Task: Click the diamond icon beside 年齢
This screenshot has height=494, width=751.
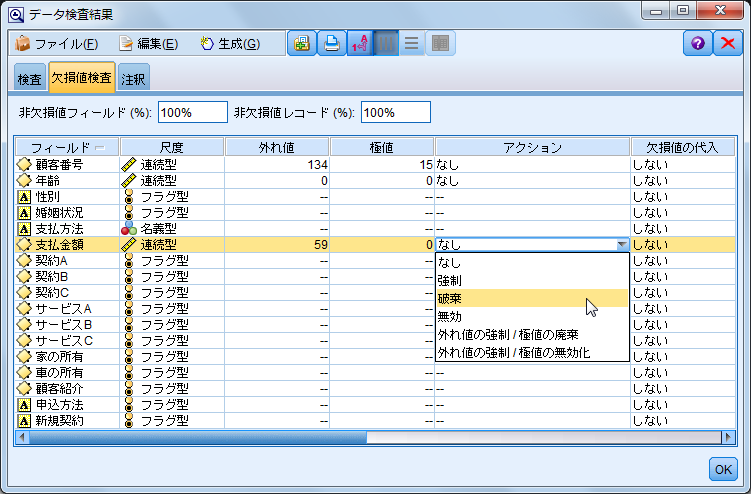Action: 24,181
